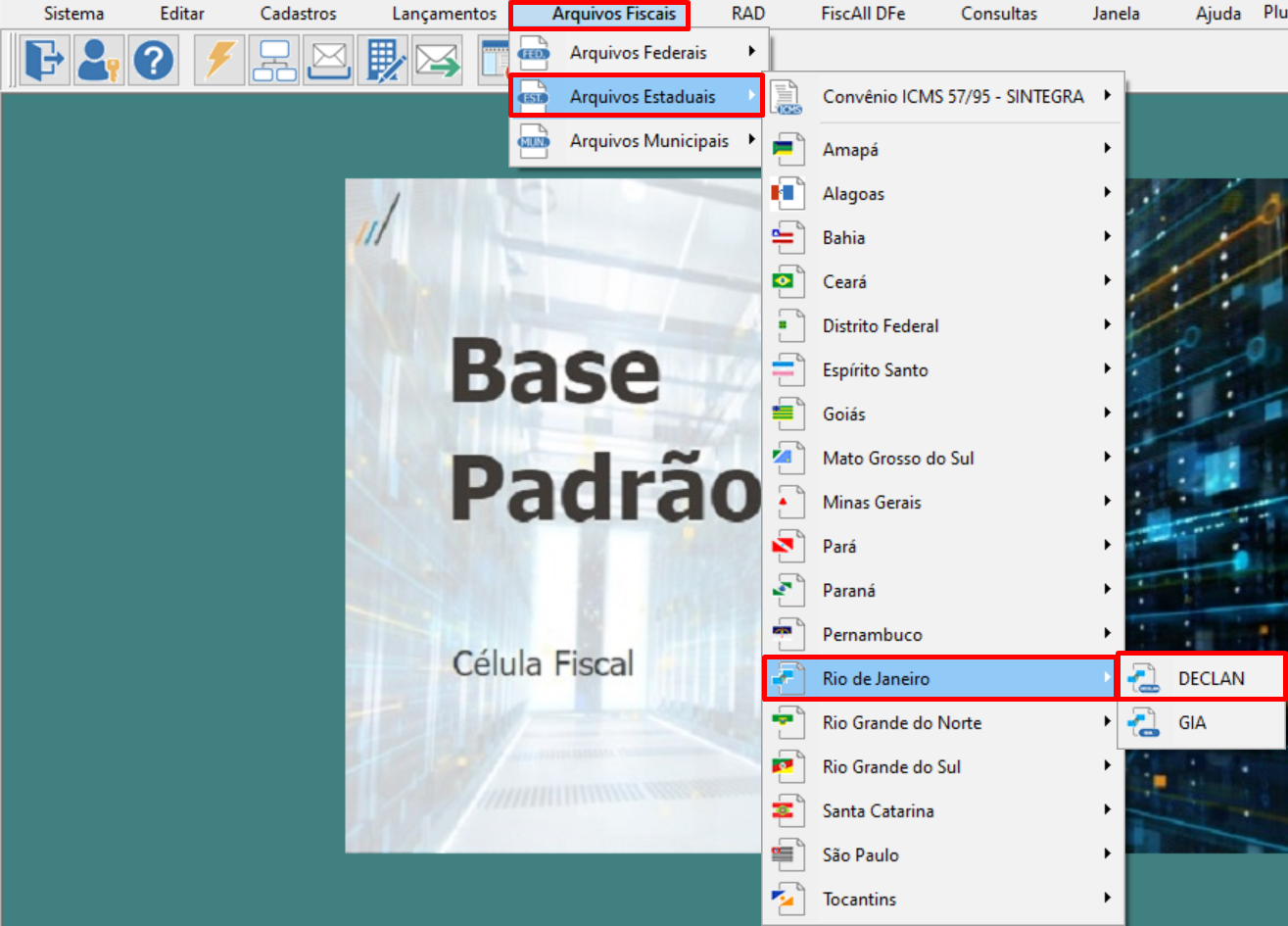Expand the São Paulo submenu arrow
1288x926 pixels.
click(x=1107, y=853)
